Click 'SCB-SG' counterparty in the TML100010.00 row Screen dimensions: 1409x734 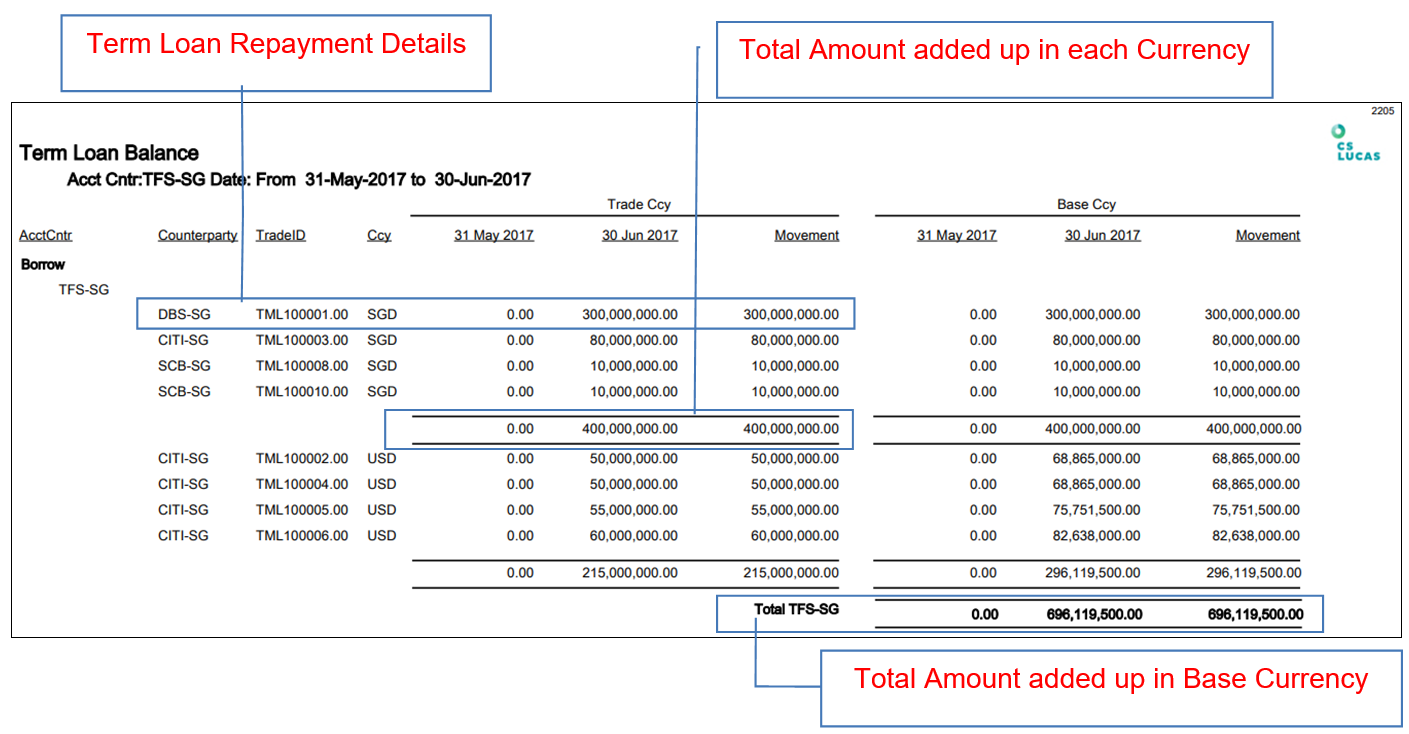184,391
